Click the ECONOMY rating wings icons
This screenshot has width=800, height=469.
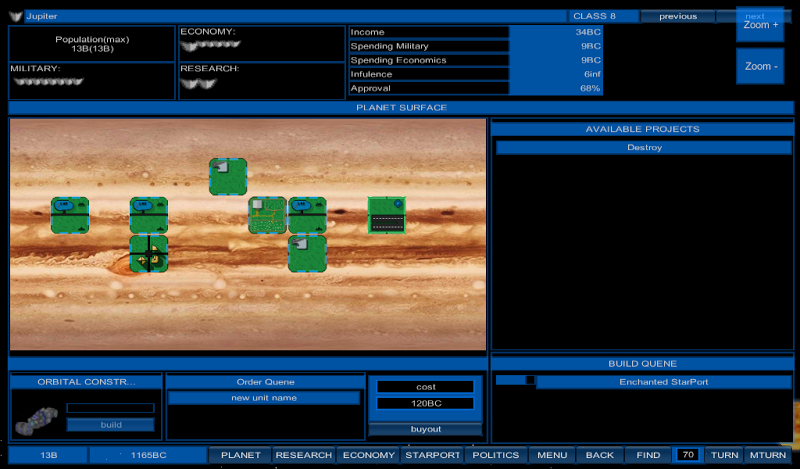(x=211, y=45)
